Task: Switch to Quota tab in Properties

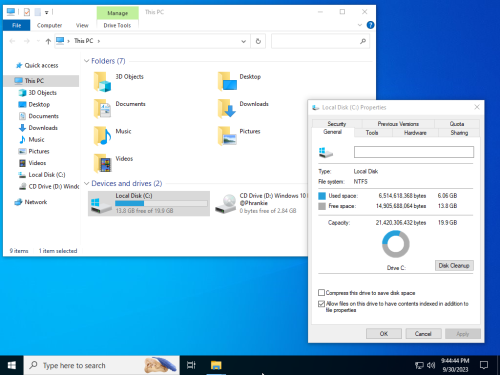Action: coord(457,124)
